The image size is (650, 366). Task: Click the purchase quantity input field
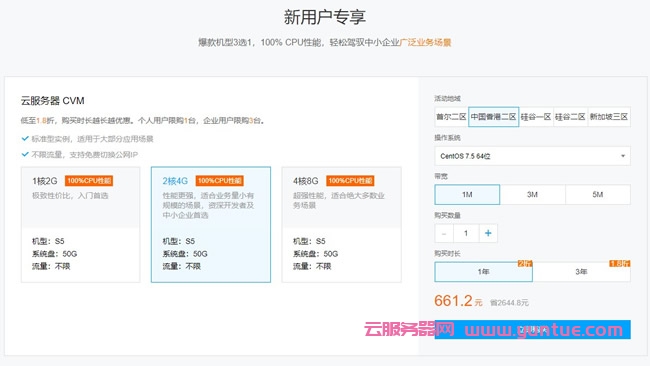[x=466, y=233]
